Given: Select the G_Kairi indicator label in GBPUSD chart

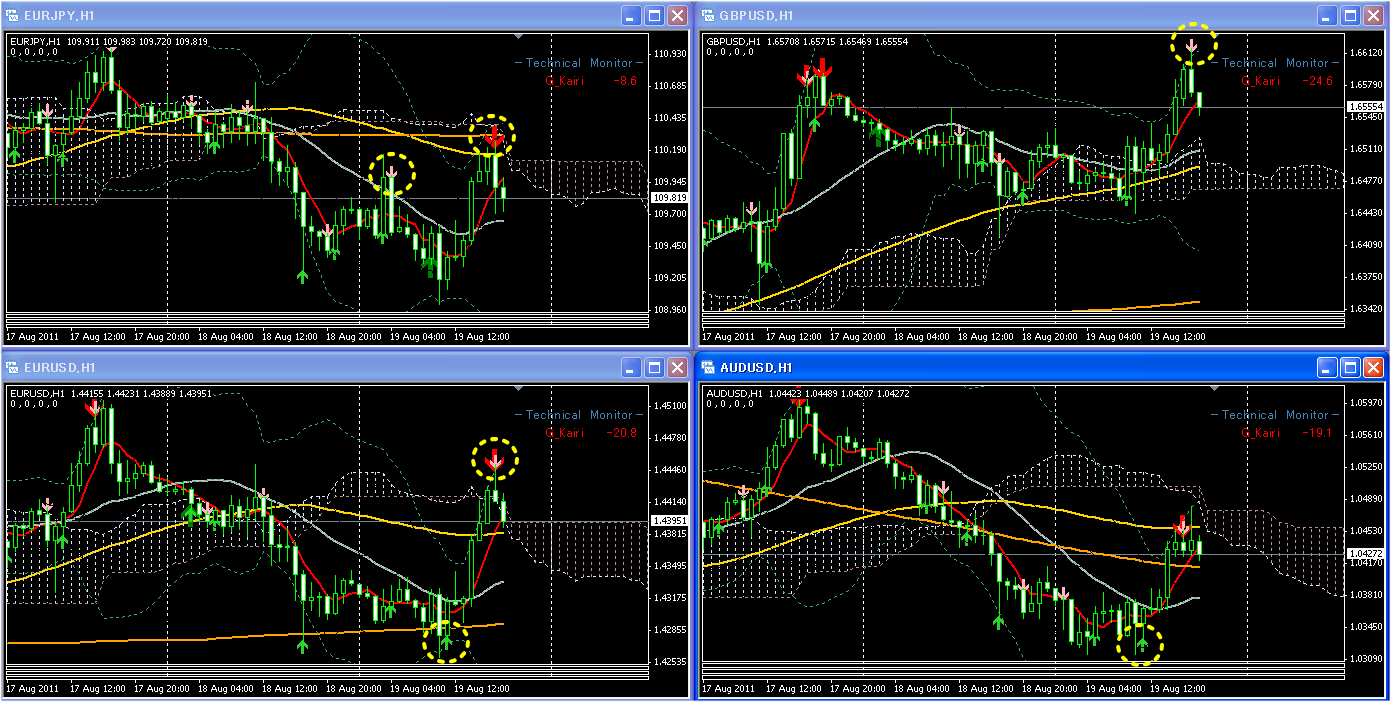Looking at the screenshot, I should pos(1261,81).
